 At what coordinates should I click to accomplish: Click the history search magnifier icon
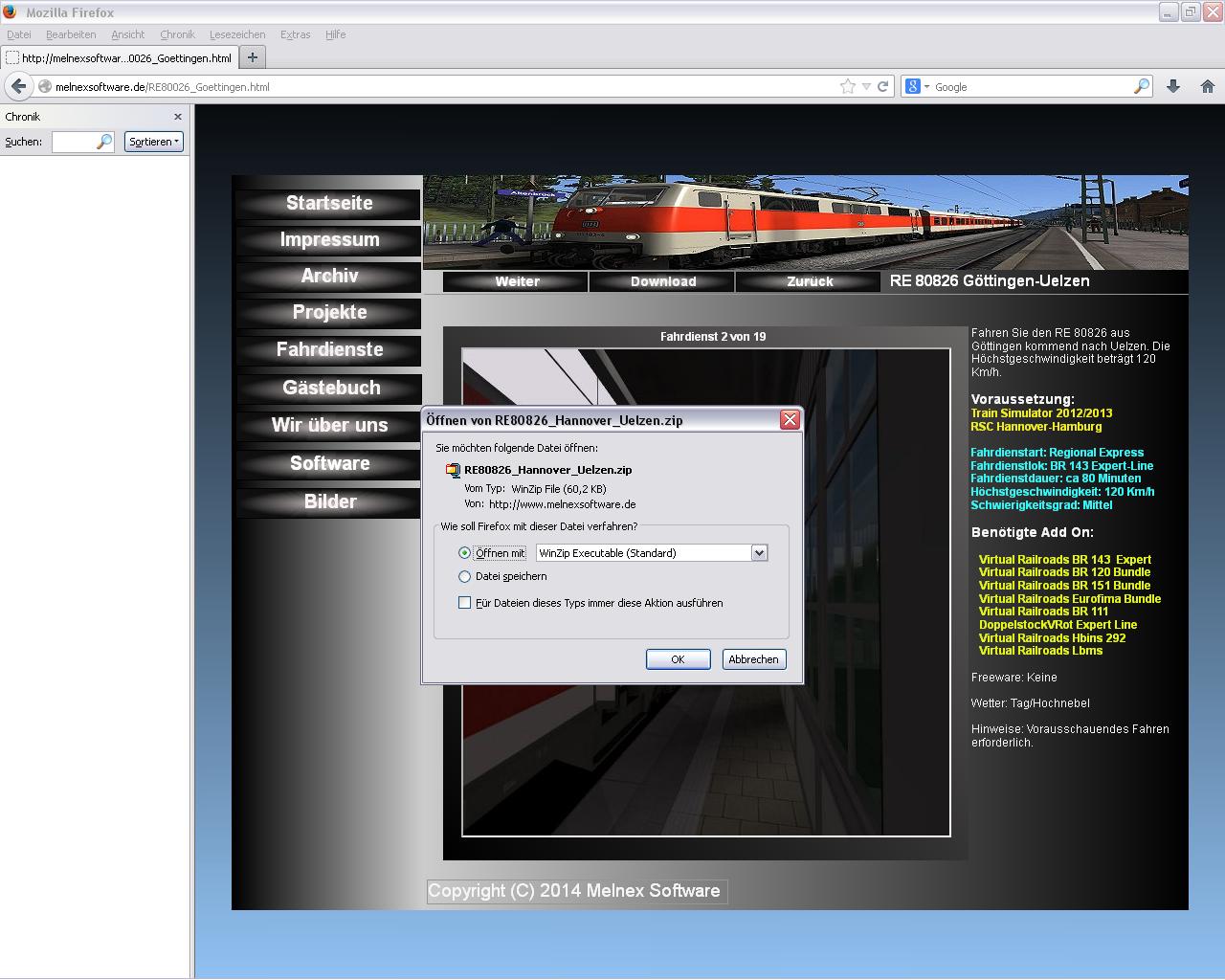104,142
